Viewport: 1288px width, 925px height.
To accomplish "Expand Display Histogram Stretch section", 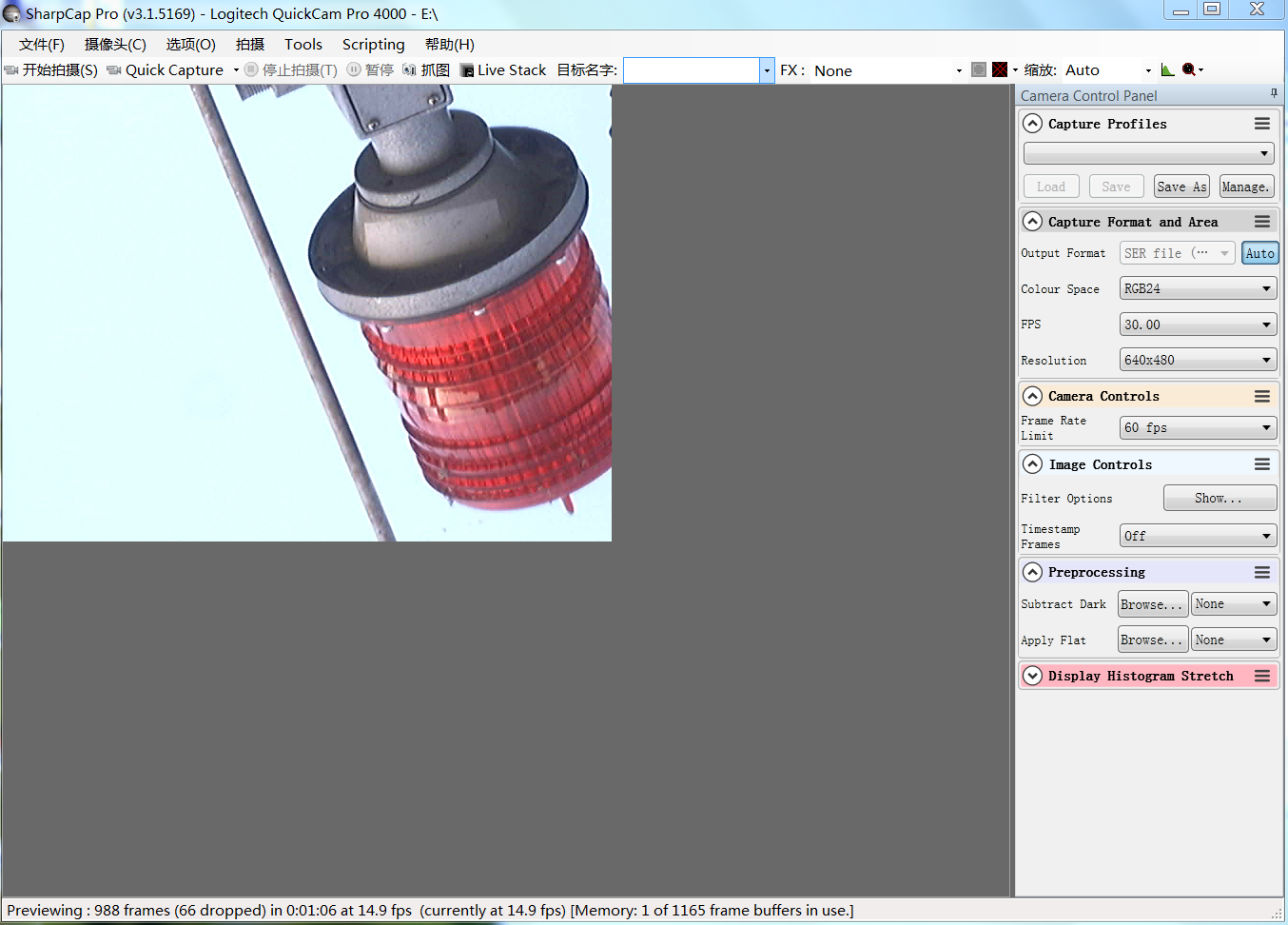I will 1032,676.
